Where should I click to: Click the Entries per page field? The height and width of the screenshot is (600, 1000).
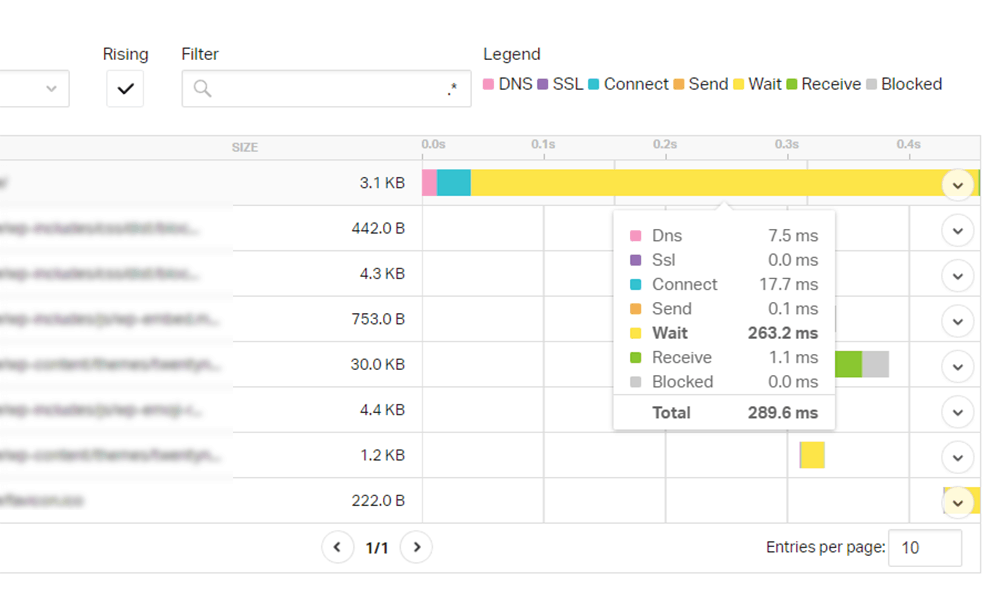(x=925, y=548)
